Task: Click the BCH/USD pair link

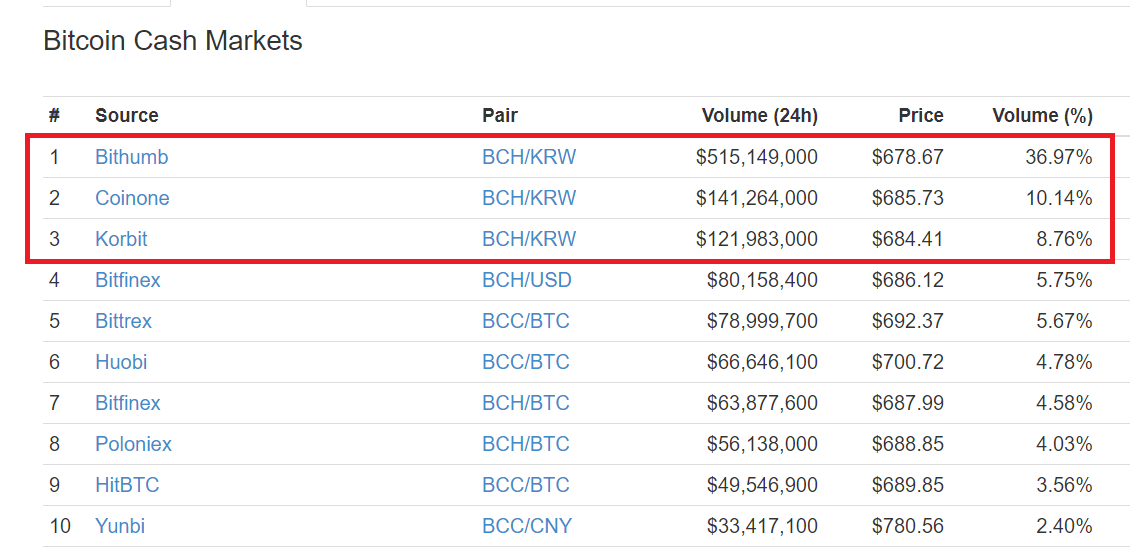Action: pos(527,280)
